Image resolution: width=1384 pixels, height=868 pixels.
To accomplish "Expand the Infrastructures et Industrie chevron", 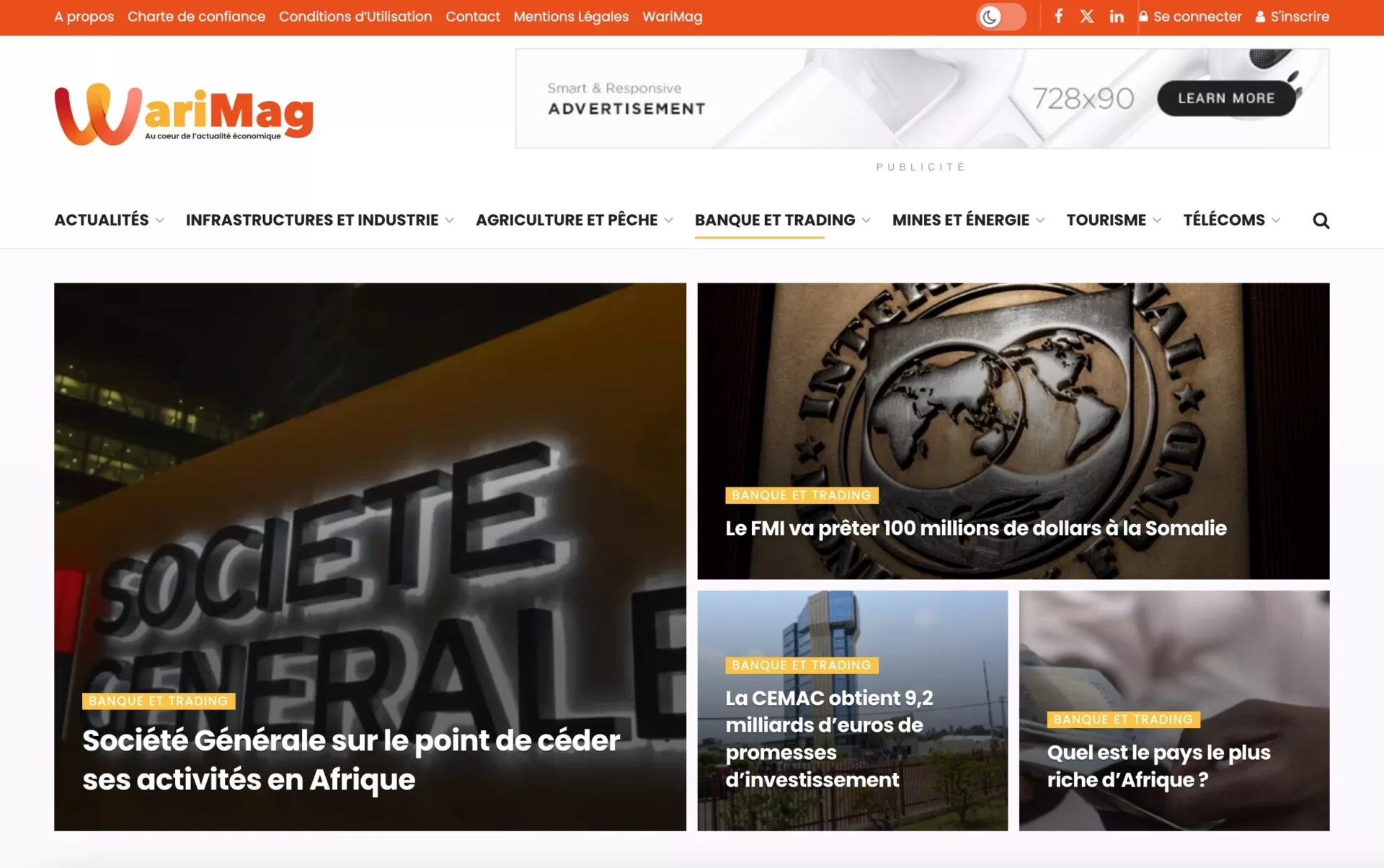I will tap(450, 221).
